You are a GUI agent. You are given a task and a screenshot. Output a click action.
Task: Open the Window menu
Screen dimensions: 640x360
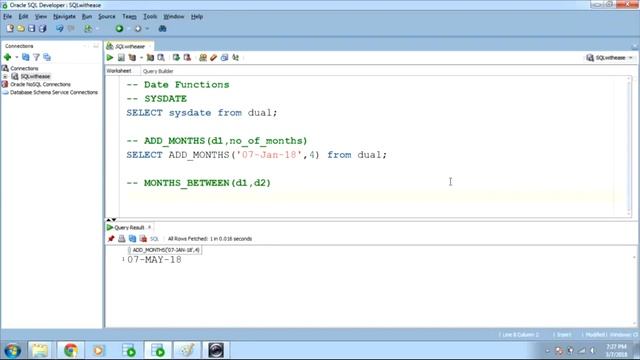coord(173,17)
